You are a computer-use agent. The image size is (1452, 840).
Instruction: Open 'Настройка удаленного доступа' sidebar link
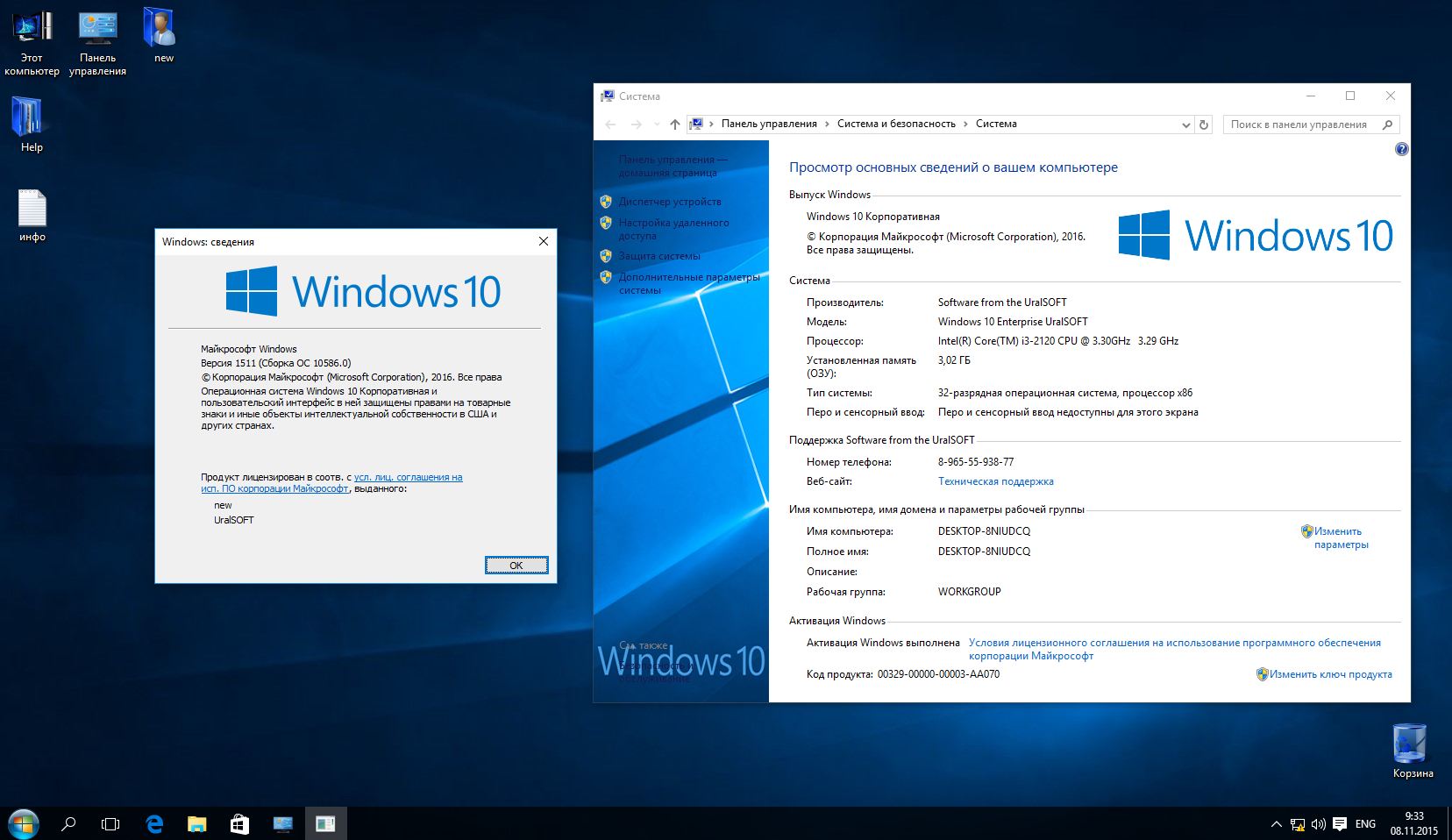673,229
